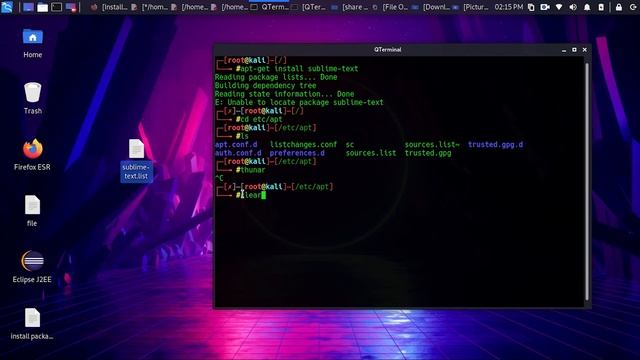Click the 02:15 PM clock
Screen dimensions: 640x360
[509, 7]
